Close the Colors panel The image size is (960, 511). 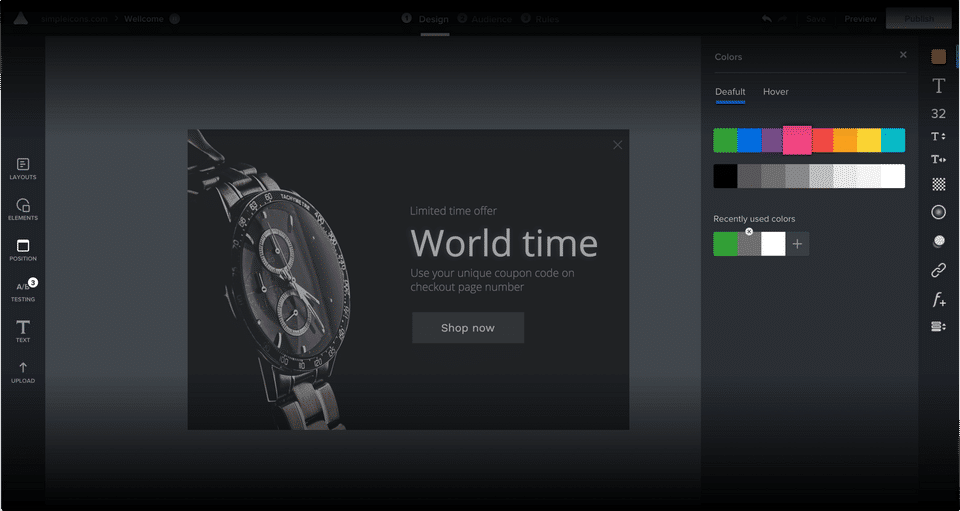click(902, 55)
